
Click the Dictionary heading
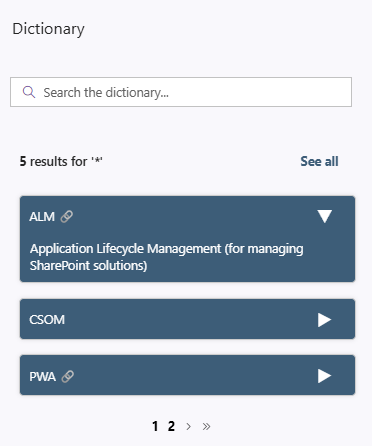tap(48, 29)
